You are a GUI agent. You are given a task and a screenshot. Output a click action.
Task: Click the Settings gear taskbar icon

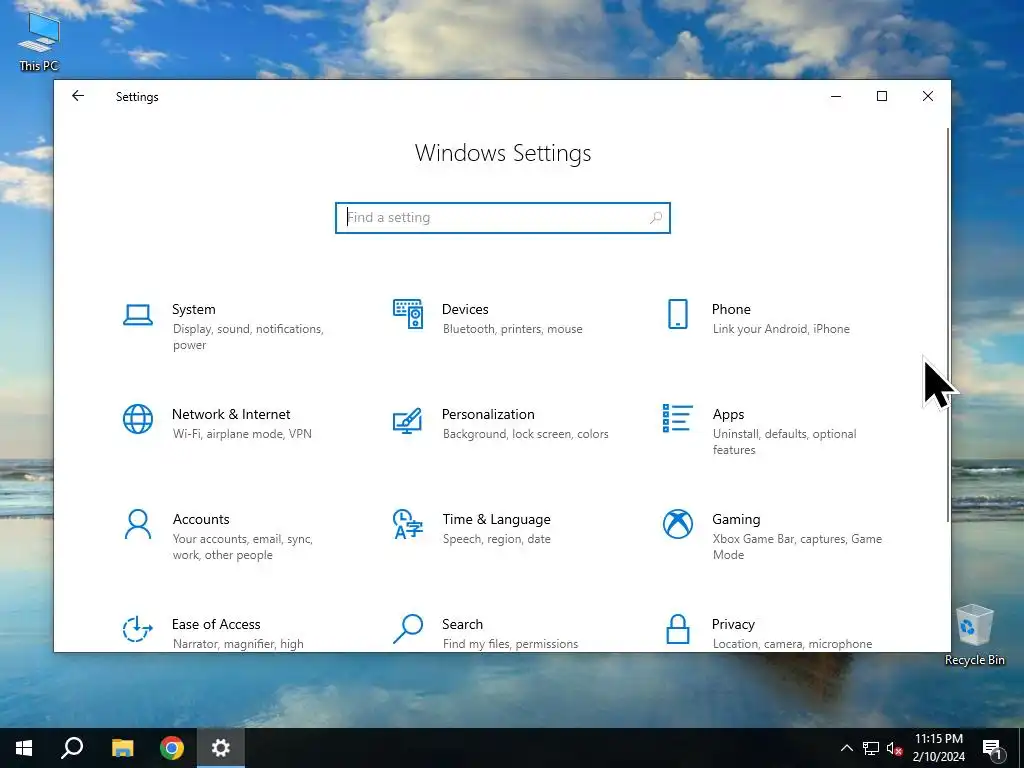pyautogui.click(x=221, y=748)
